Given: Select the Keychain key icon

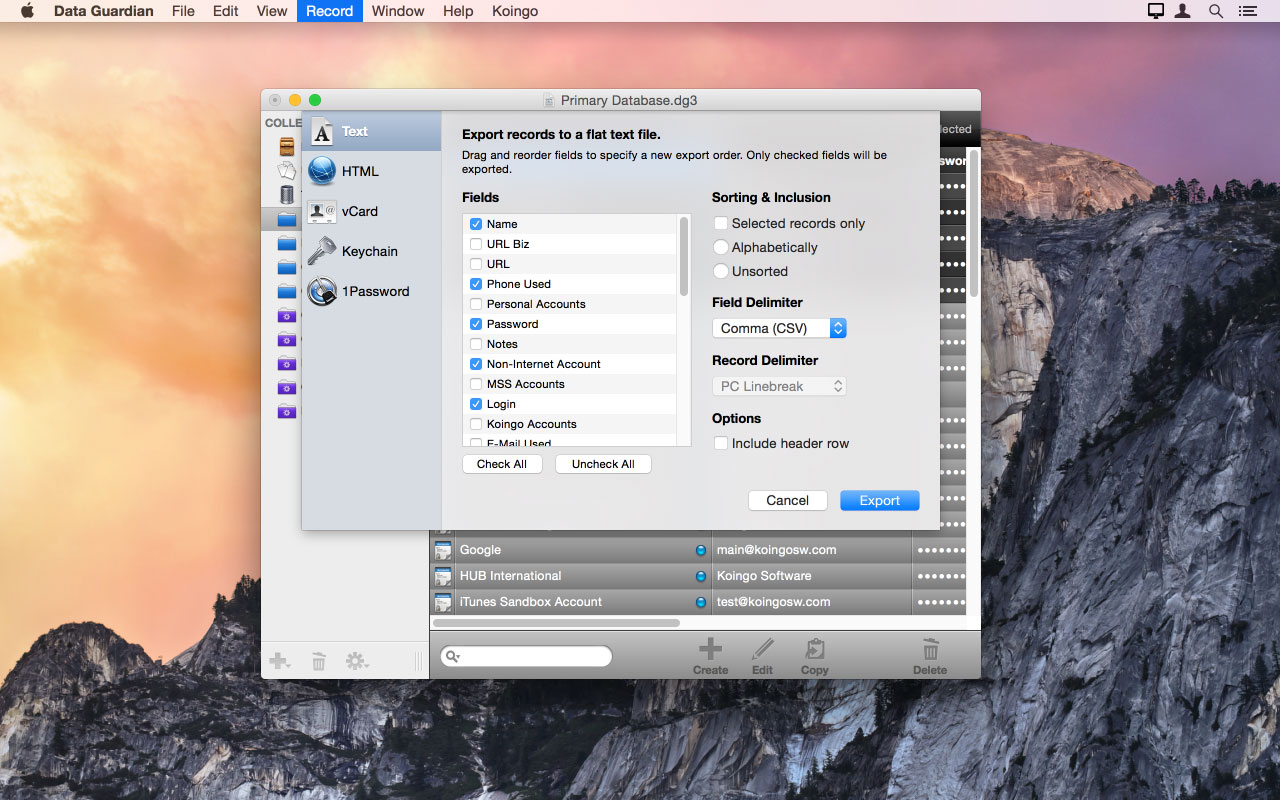Looking at the screenshot, I should click(x=322, y=251).
